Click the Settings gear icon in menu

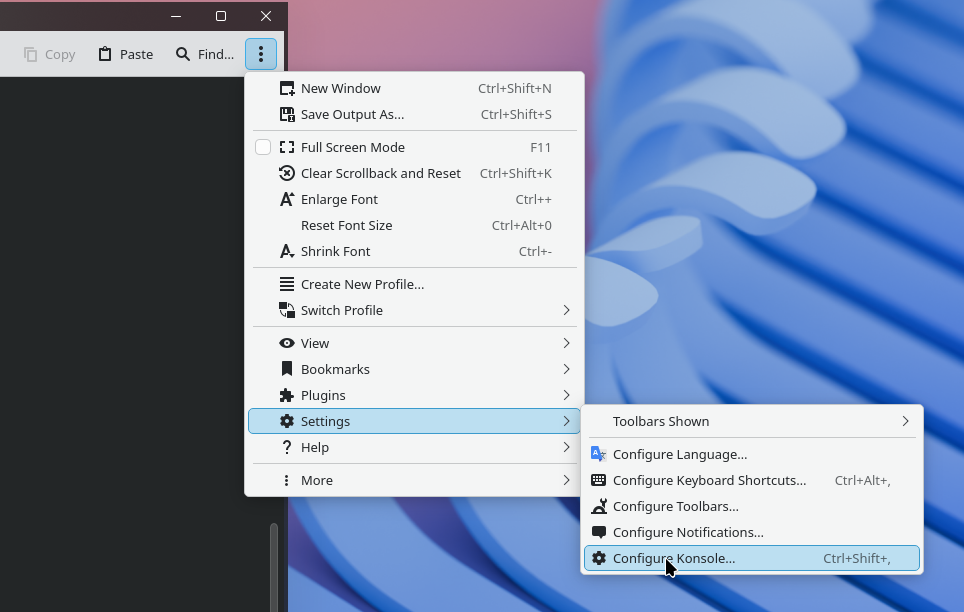(x=286, y=421)
